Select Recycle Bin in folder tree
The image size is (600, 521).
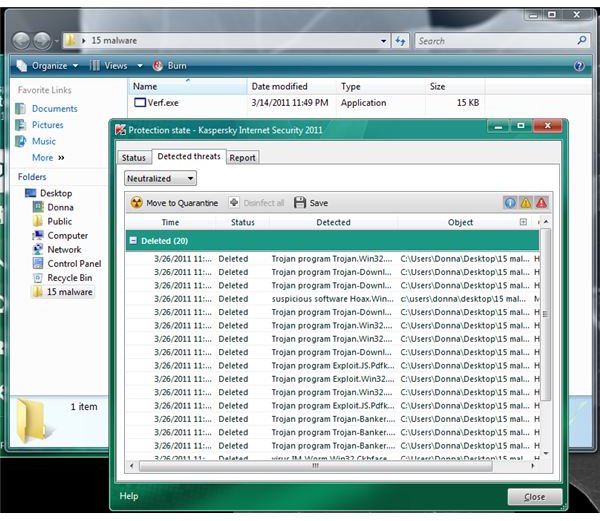[x=69, y=278]
